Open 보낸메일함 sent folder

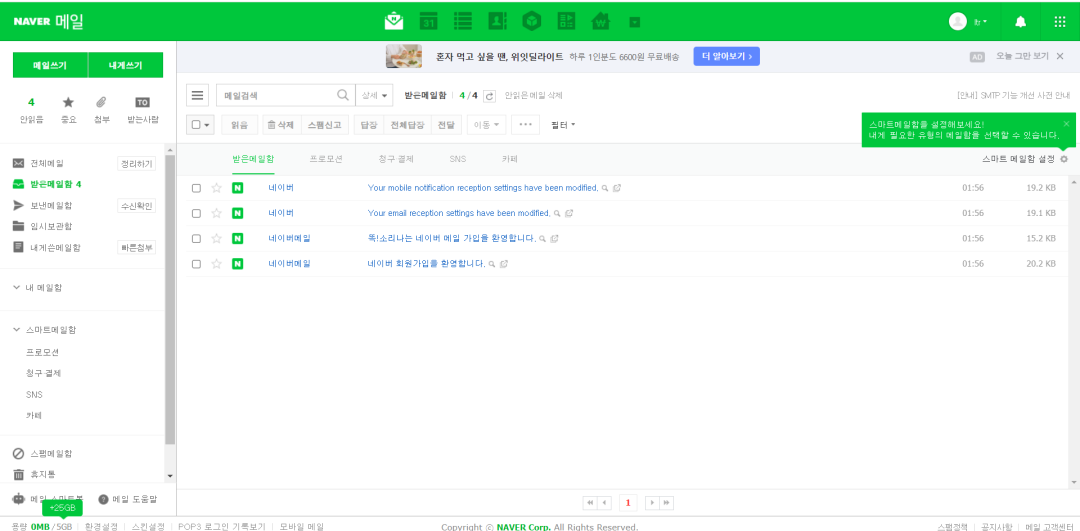tap(51, 205)
